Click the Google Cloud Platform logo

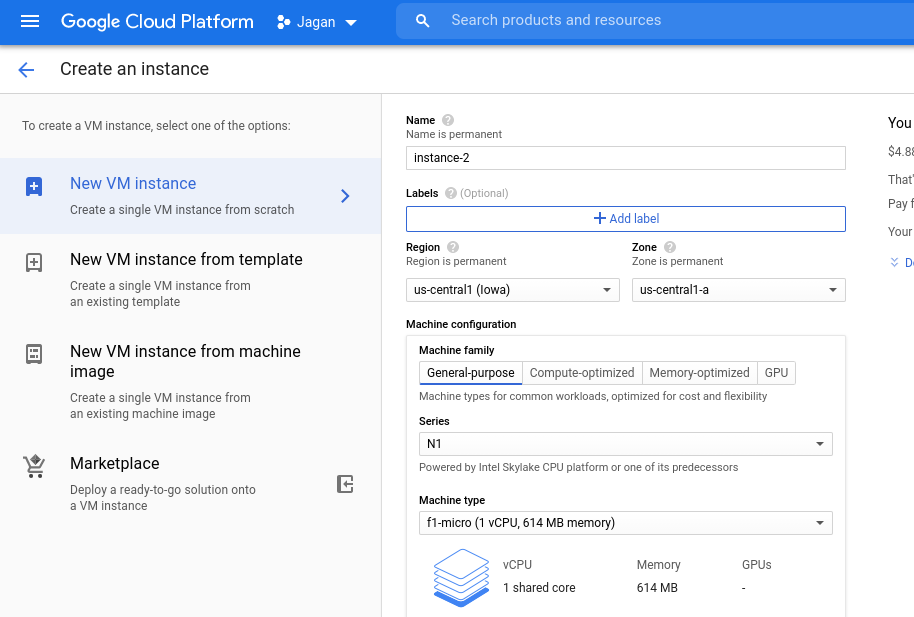[x=157, y=22]
